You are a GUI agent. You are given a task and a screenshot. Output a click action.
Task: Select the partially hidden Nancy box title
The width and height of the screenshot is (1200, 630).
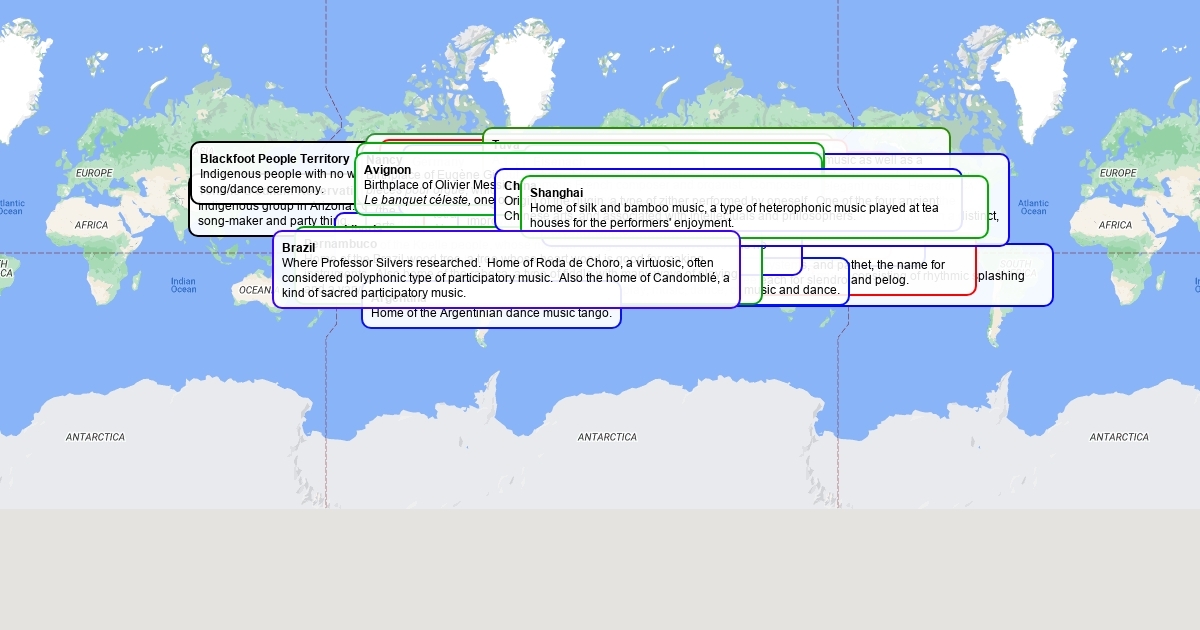(384, 159)
